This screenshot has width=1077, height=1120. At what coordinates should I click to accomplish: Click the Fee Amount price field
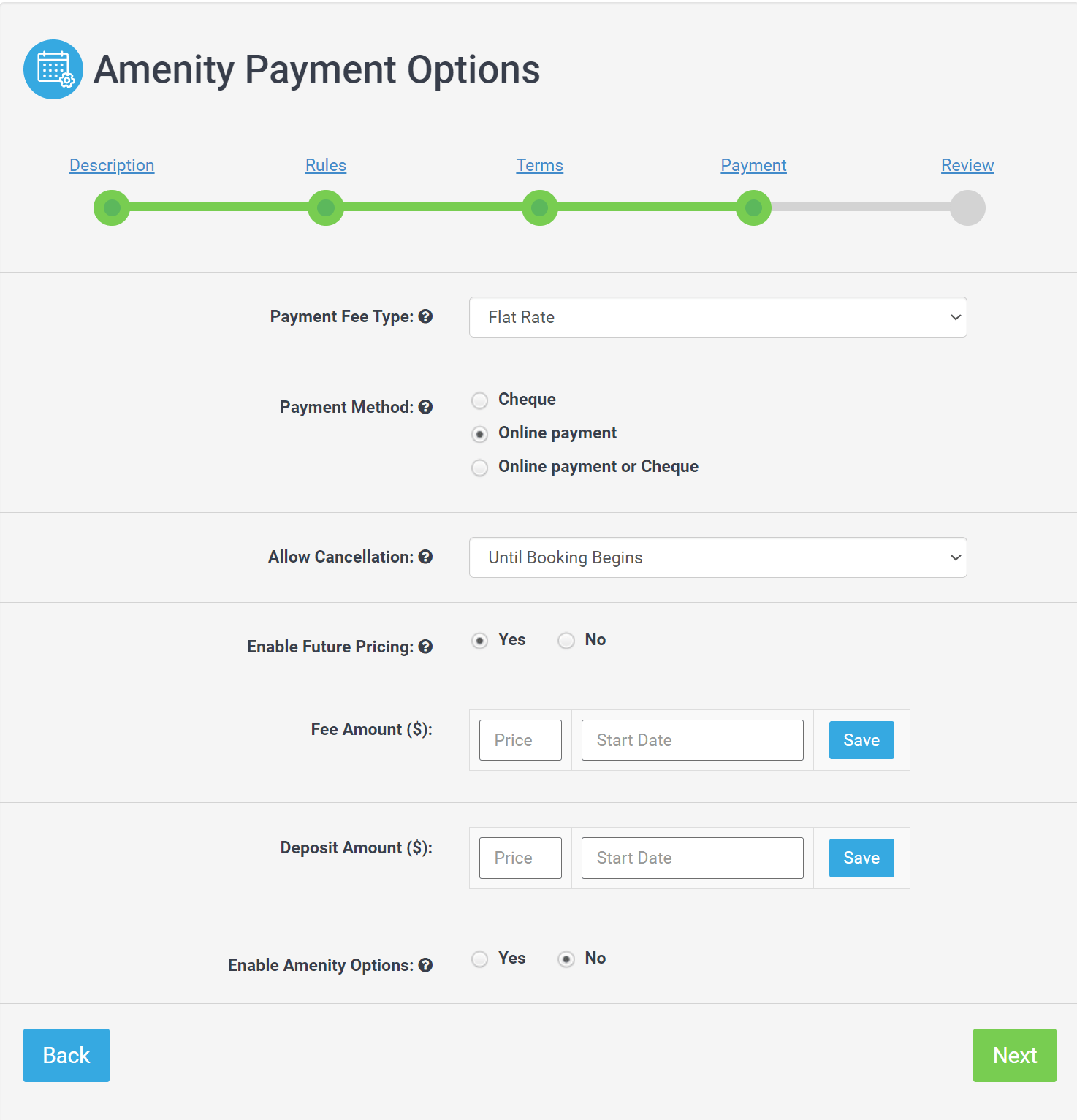coord(520,739)
